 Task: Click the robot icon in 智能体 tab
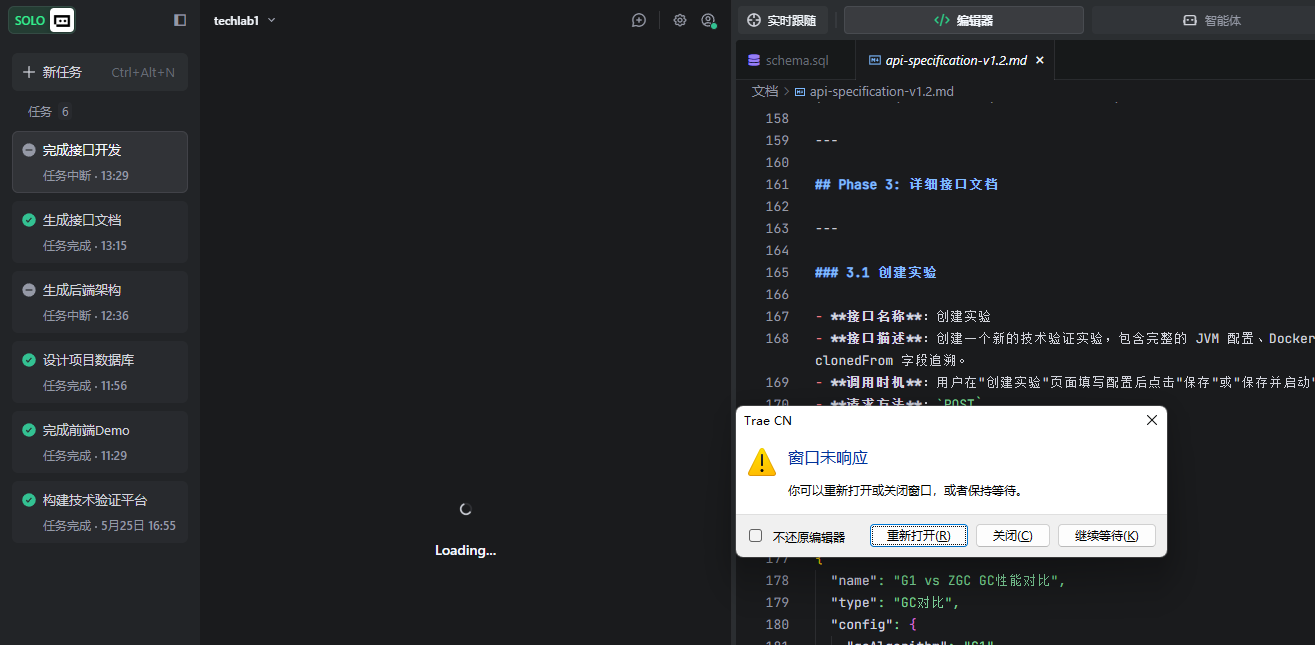1190,20
